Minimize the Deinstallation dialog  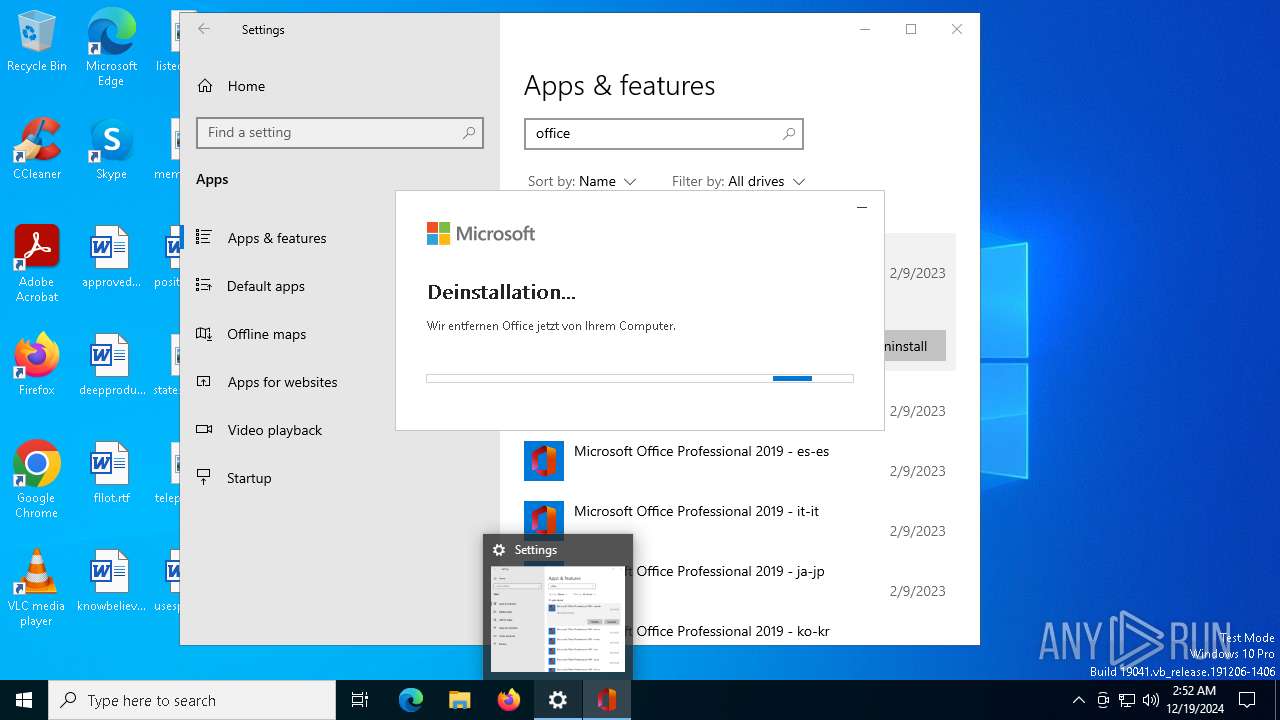coord(862,207)
